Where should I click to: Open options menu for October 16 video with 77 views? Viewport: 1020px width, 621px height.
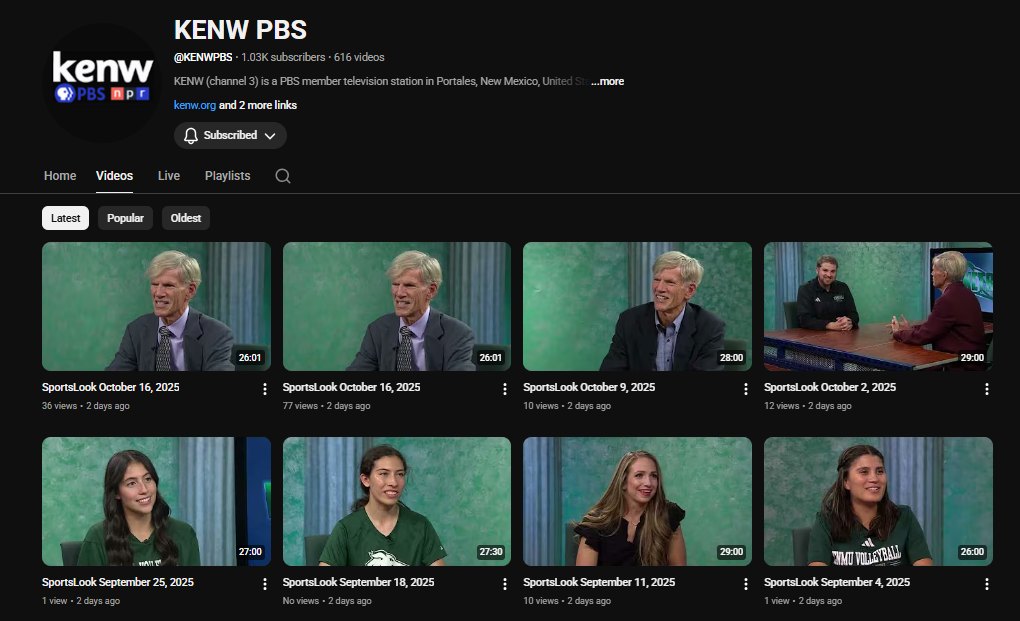(x=505, y=389)
